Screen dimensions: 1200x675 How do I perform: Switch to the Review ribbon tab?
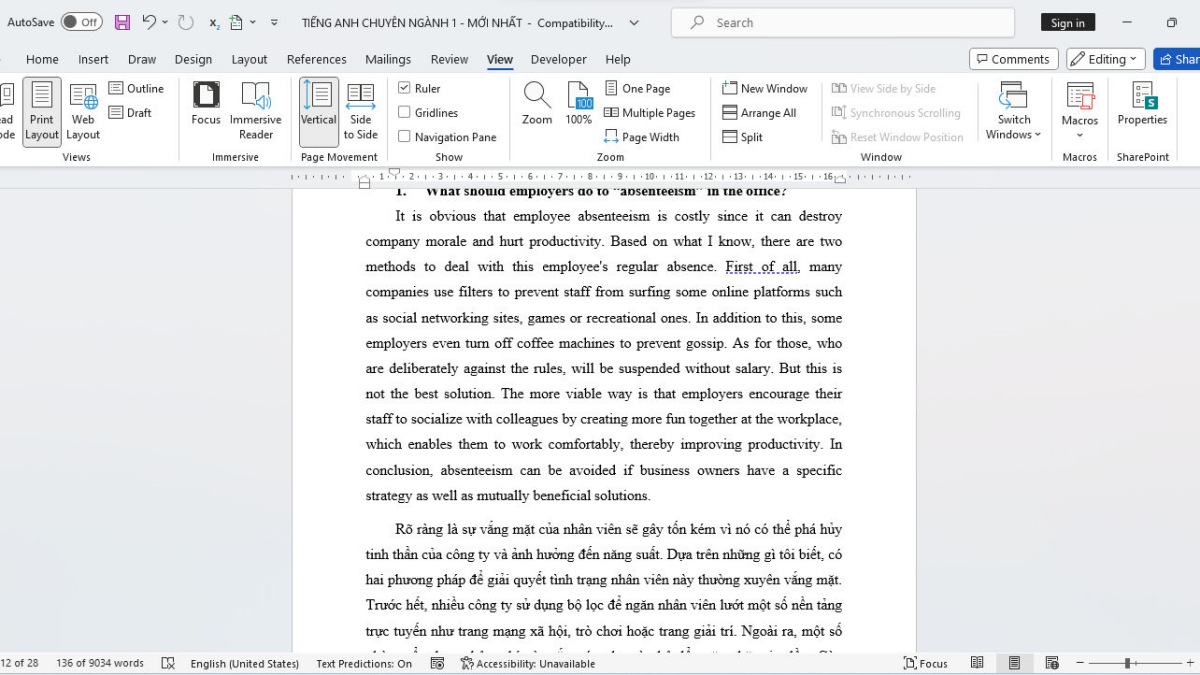(449, 59)
